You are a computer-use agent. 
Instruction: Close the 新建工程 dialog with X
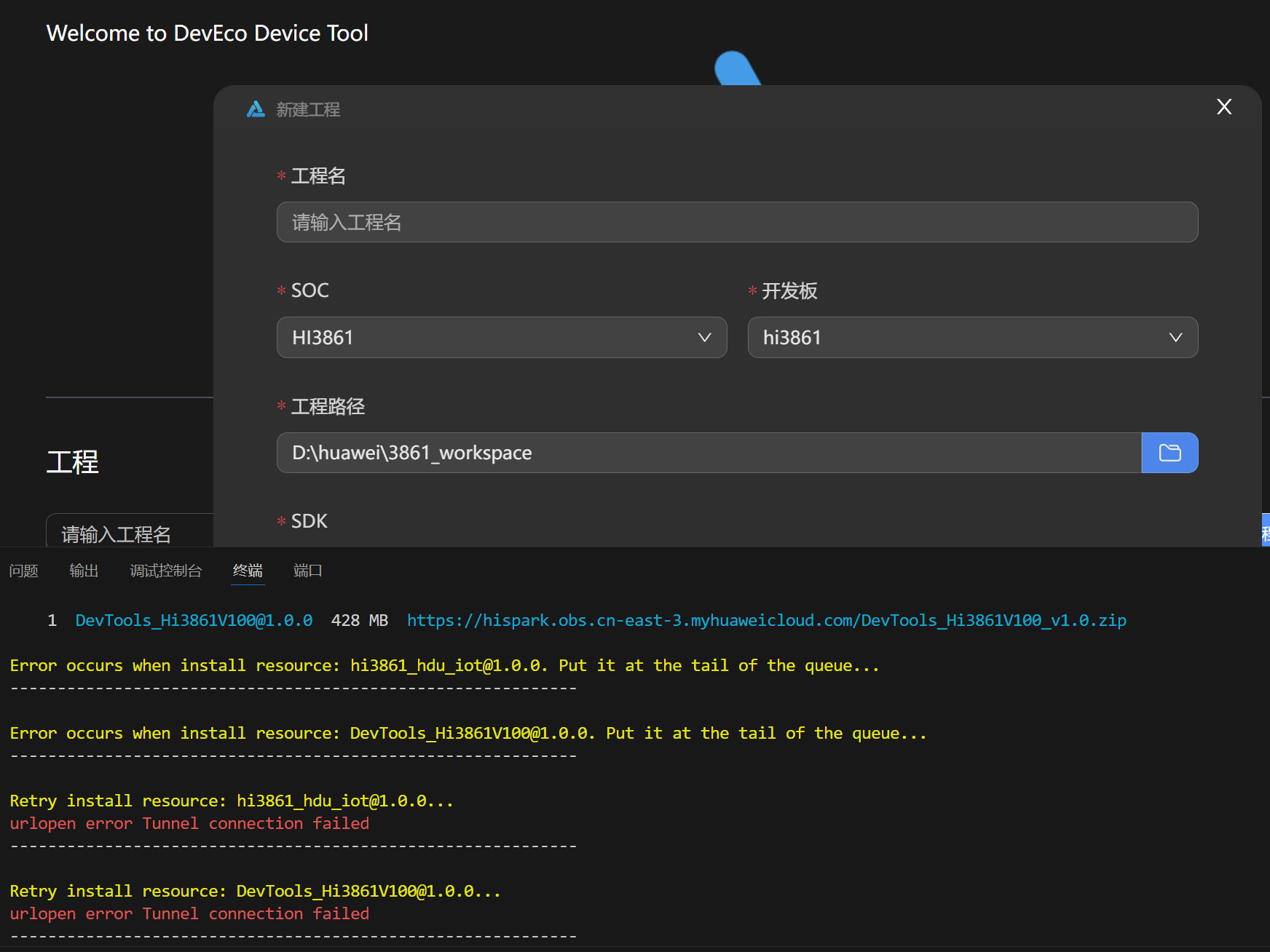tap(1224, 107)
